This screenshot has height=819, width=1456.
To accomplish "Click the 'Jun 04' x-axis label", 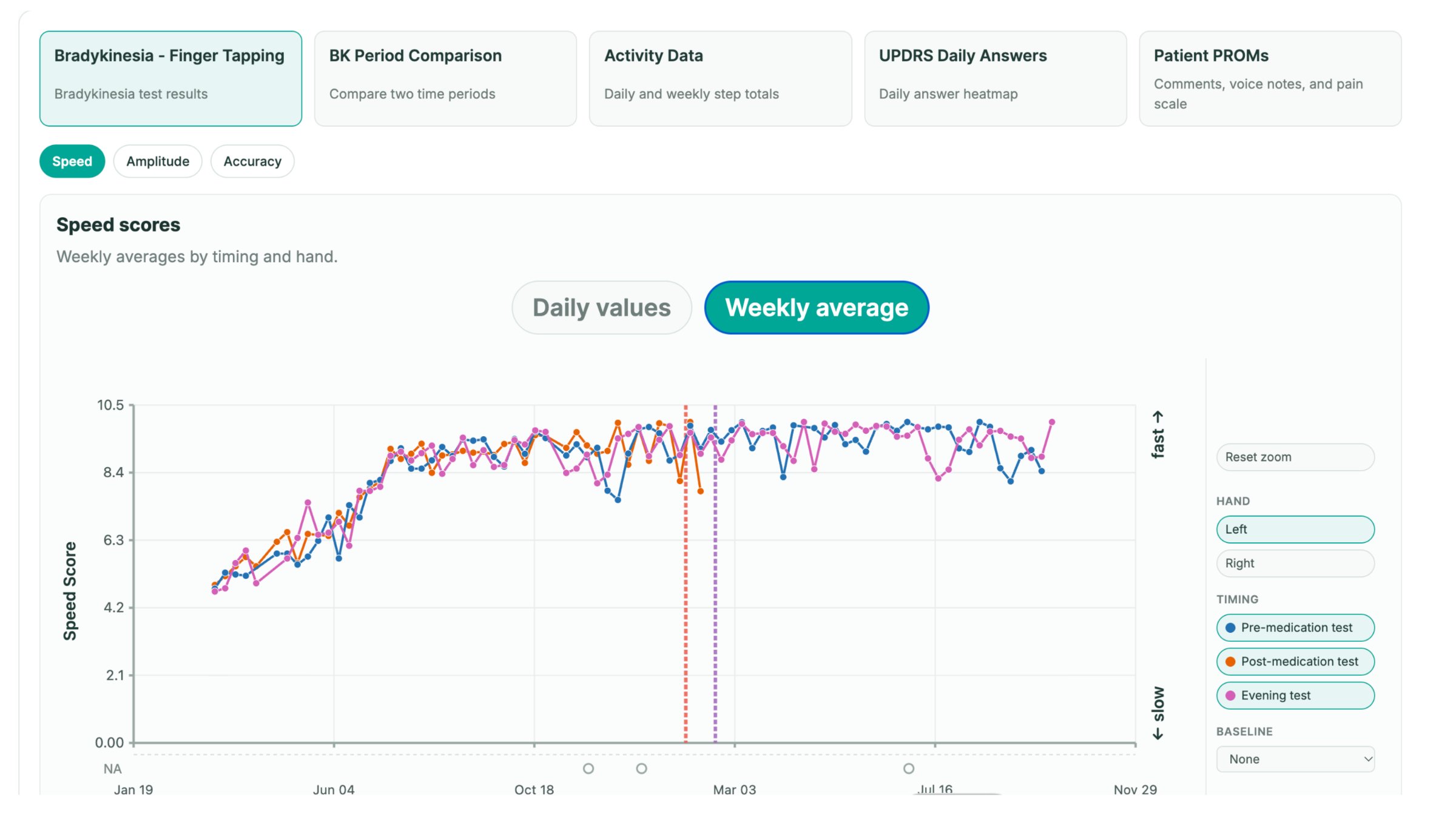I will coord(334,790).
